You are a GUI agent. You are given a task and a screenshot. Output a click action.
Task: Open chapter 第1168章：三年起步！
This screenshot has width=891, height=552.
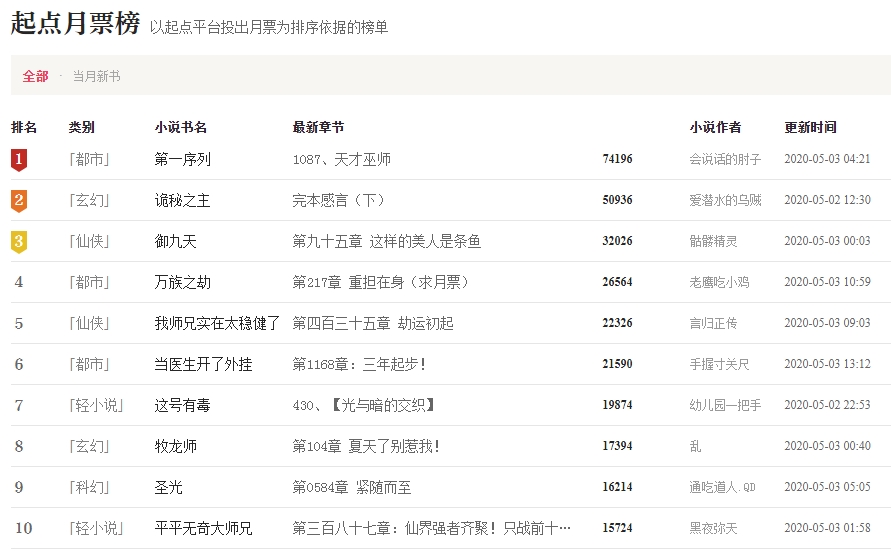click(x=359, y=364)
